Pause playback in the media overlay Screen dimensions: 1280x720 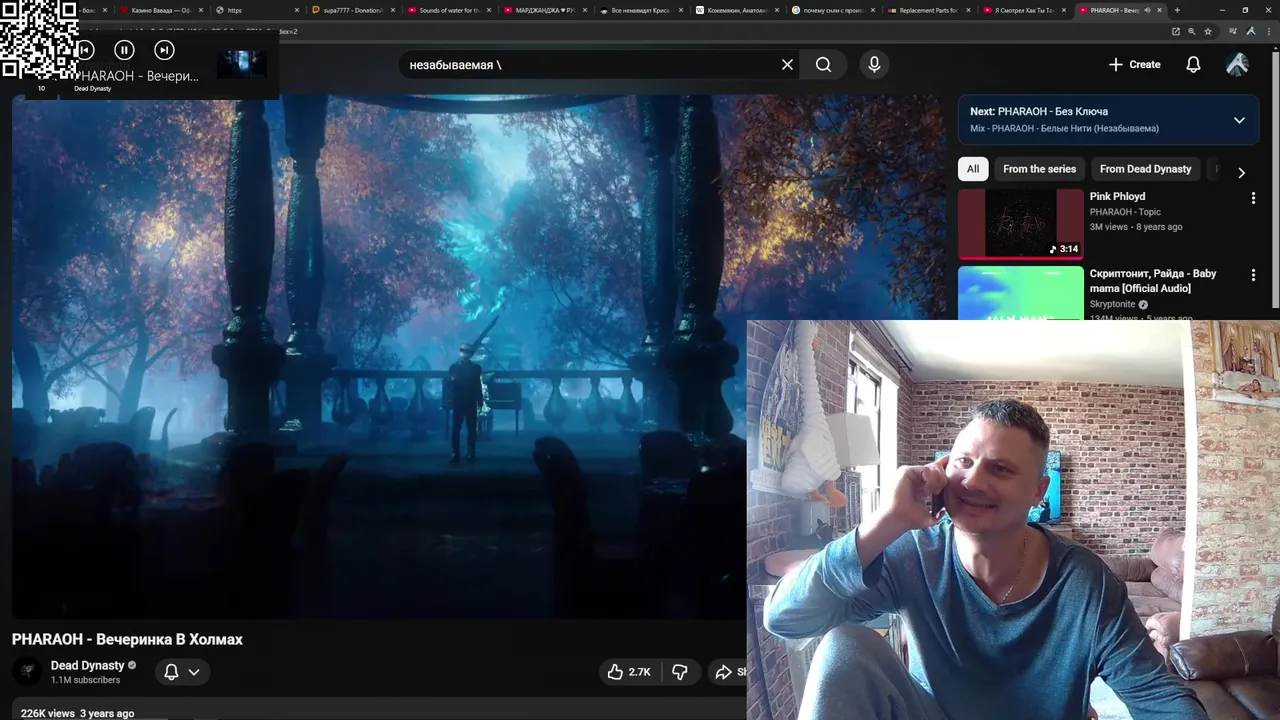124,49
